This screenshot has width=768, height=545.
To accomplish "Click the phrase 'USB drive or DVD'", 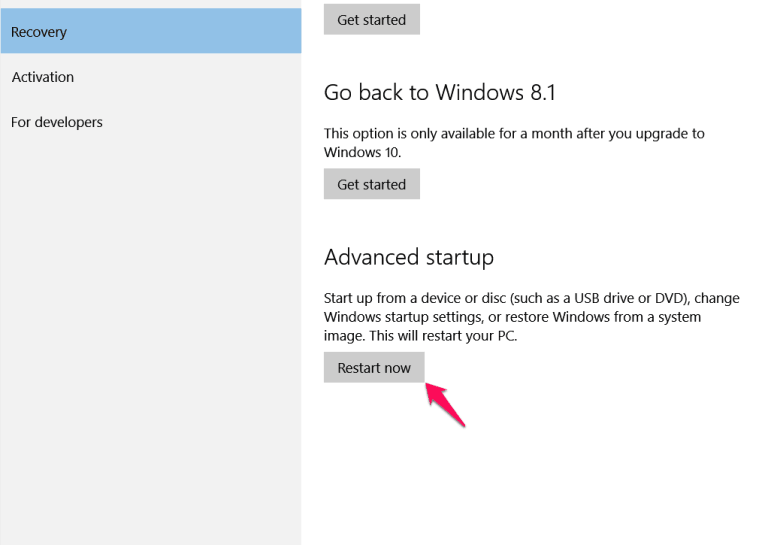I will pos(628,298).
